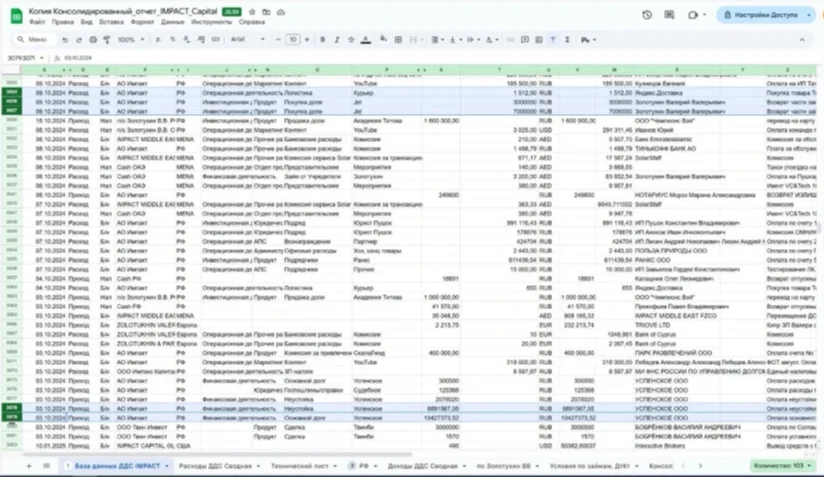Toggle italic formatting
The image size is (824, 477).
(337, 40)
